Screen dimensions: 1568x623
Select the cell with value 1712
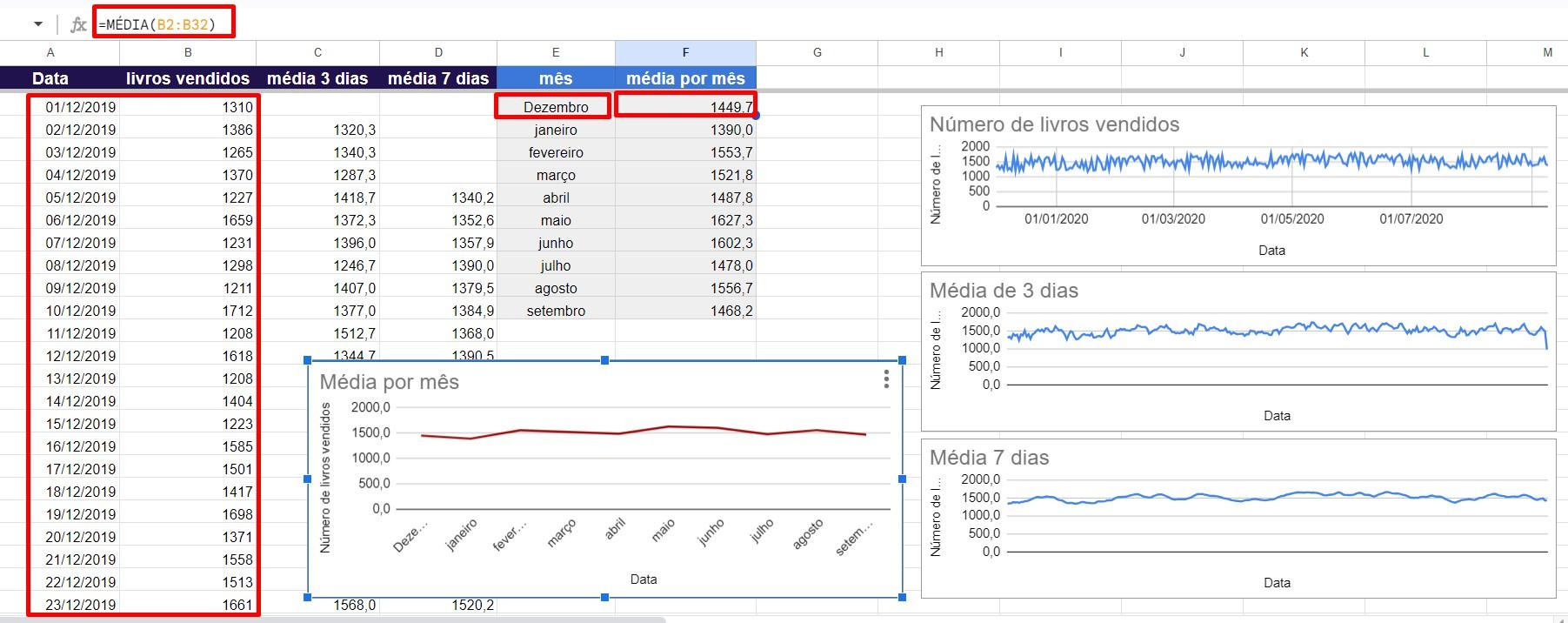[188, 311]
